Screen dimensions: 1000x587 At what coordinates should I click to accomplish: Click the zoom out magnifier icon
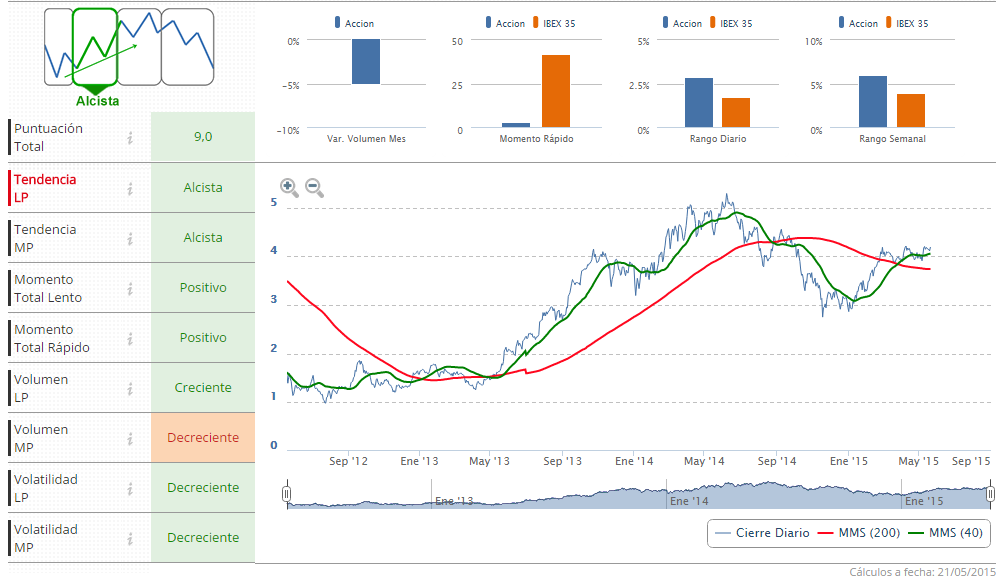313,186
